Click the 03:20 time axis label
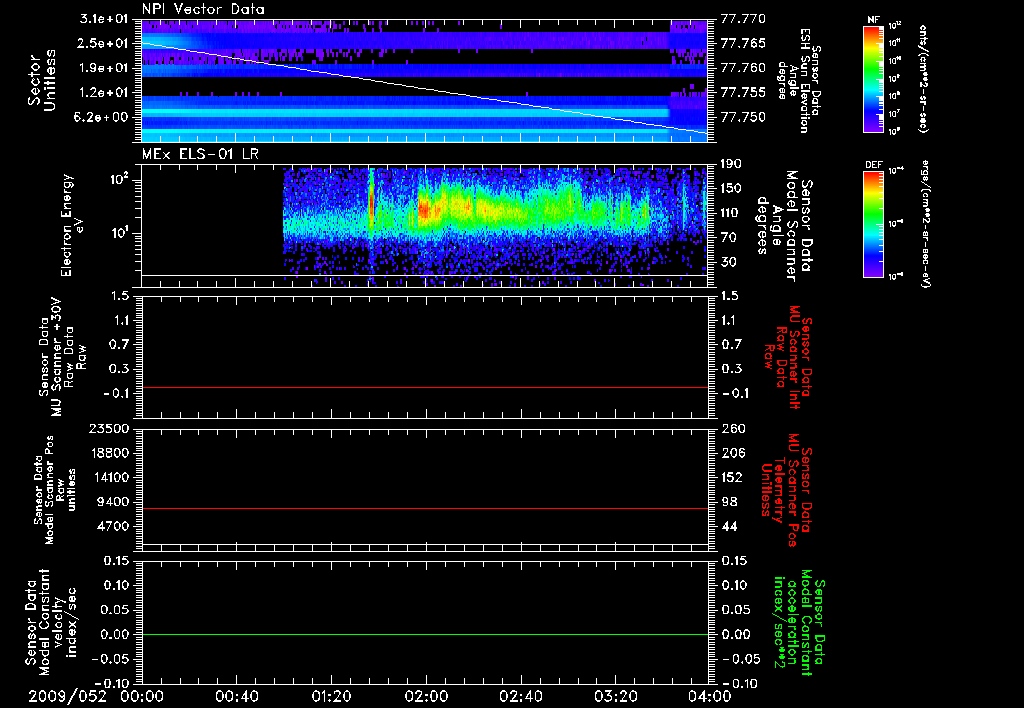The image size is (1024, 708). click(615, 696)
